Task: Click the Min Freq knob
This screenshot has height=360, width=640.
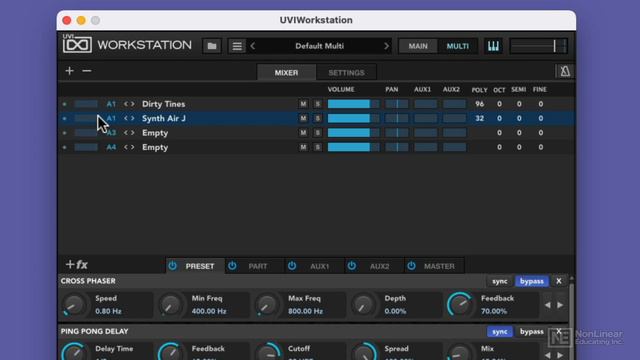Action: tap(171, 305)
